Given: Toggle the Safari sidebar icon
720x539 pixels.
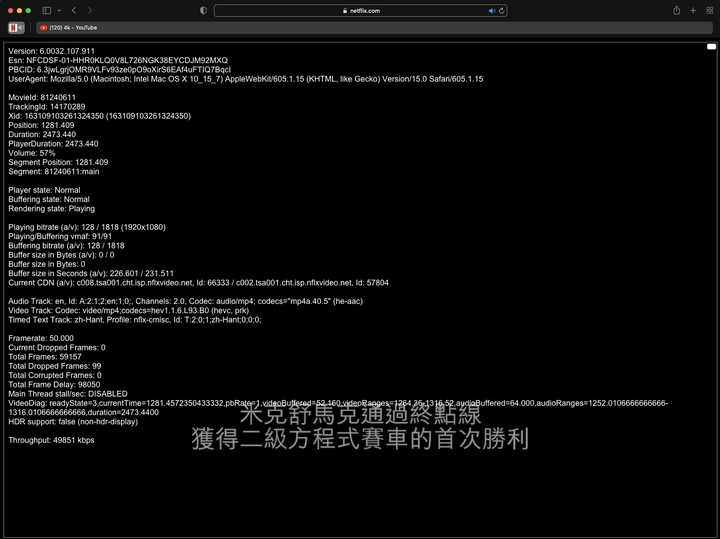Looking at the screenshot, I should tap(46, 11).
